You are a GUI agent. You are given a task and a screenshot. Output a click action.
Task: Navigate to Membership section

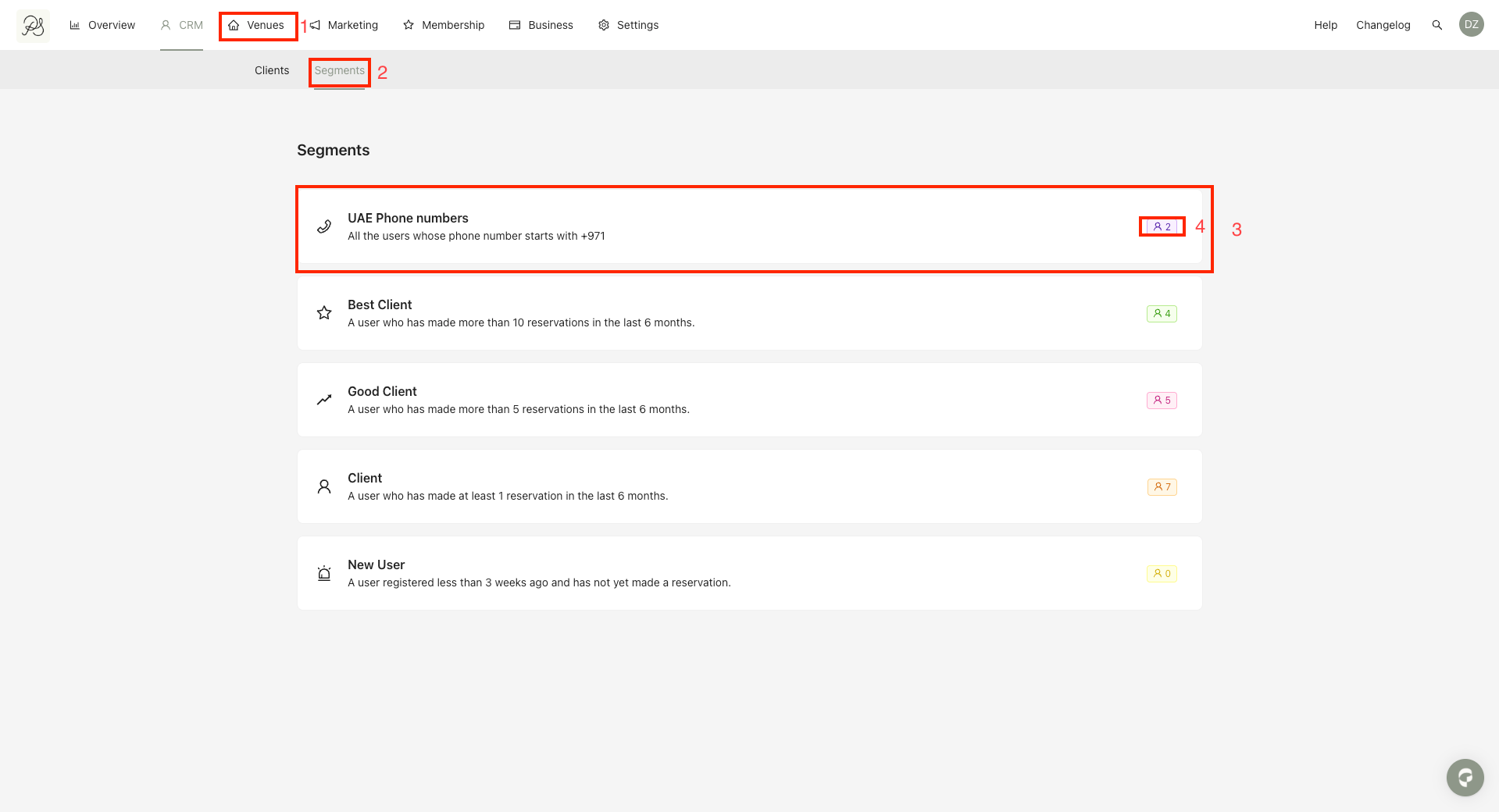click(444, 25)
